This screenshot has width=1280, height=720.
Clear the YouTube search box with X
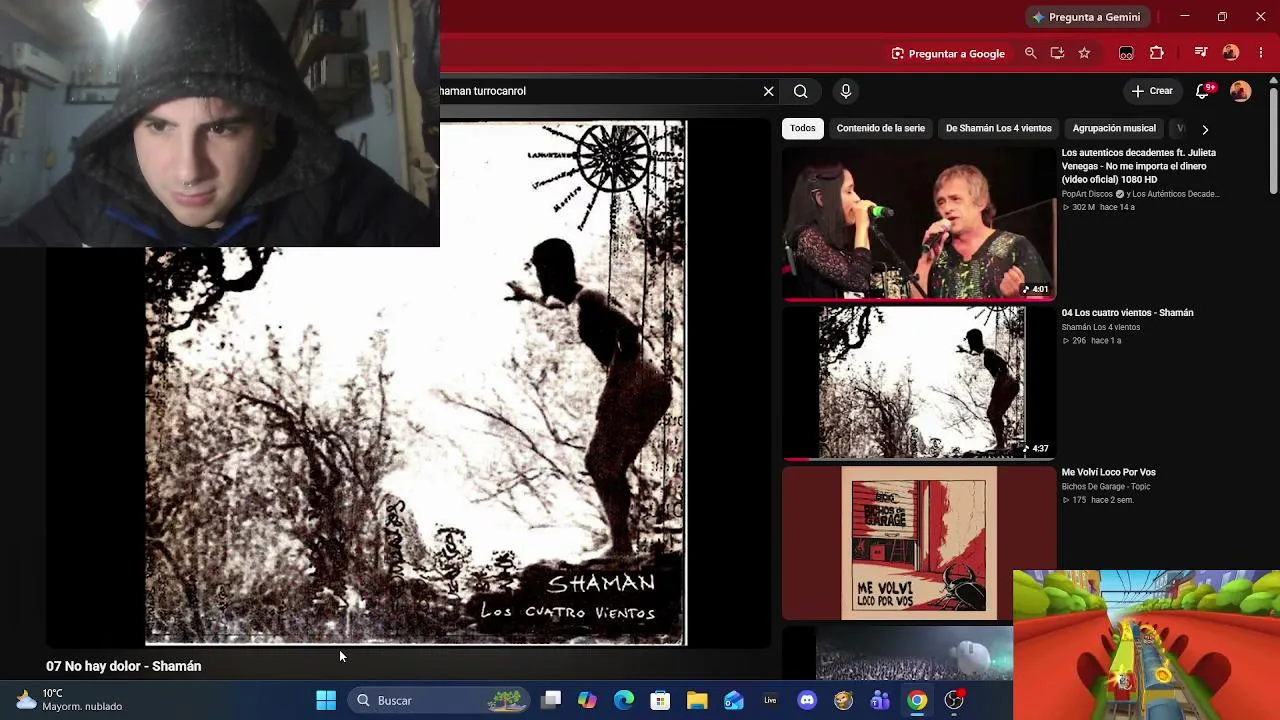coord(768,91)
